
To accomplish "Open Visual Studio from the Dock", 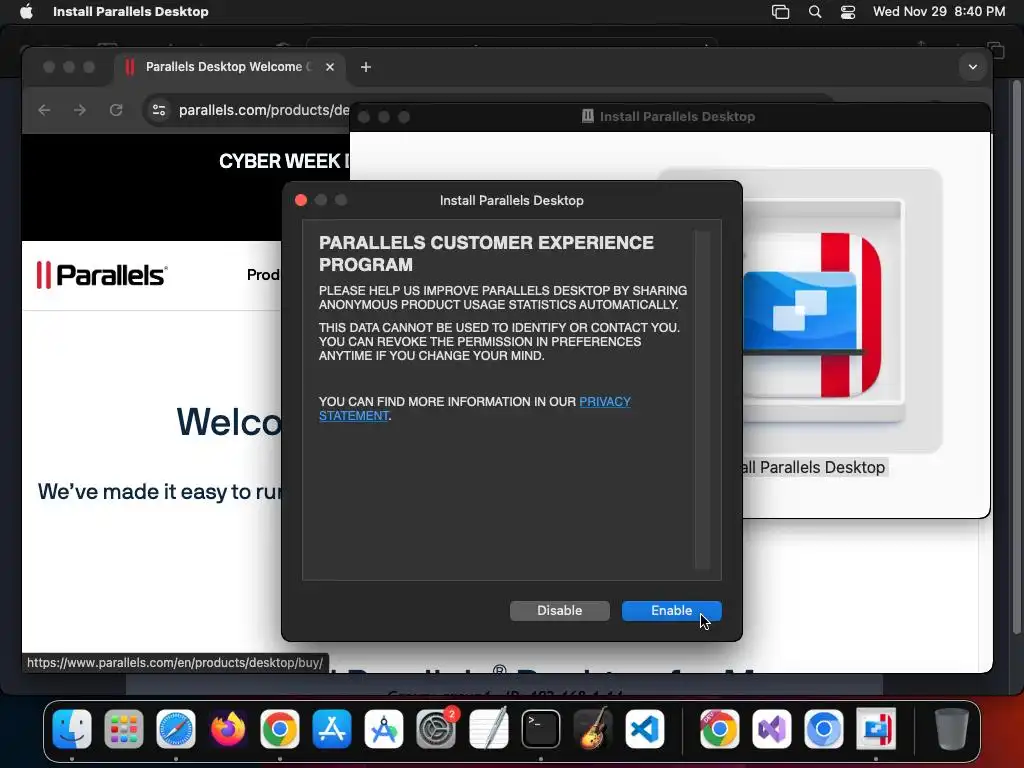I will pos(772,729).
